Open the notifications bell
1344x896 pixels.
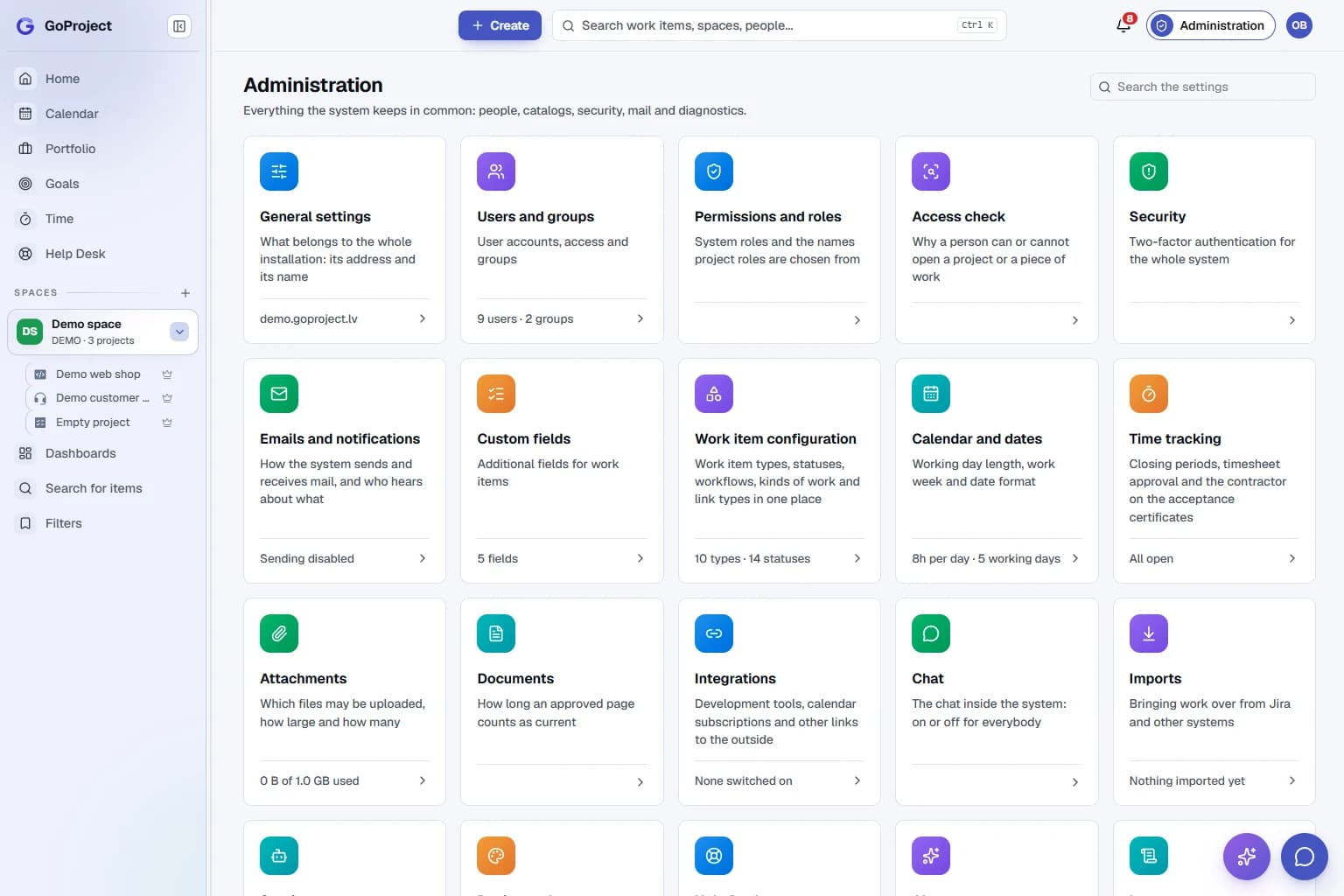pyautogui.click(x=1123, y=25)
